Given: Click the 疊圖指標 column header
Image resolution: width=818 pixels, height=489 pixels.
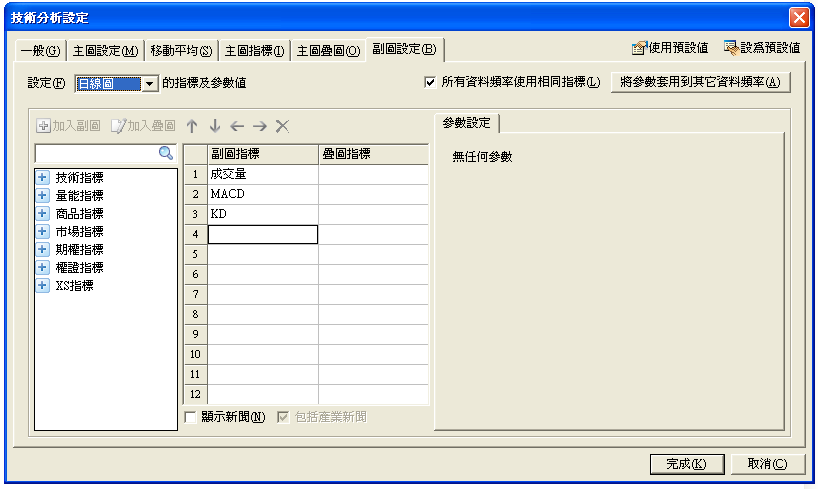Looking at the screenshot, I should tap(374, 154).
